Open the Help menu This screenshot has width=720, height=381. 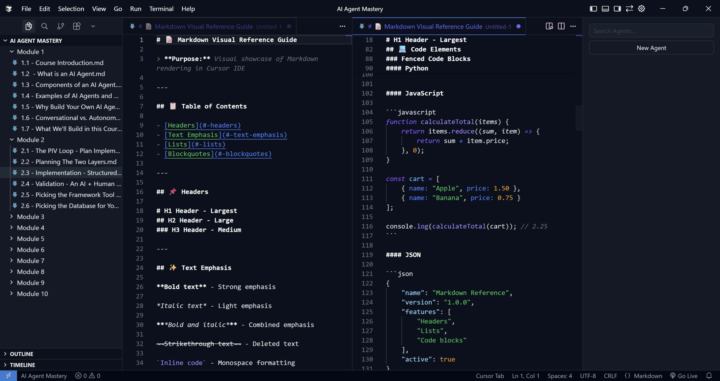pyautogui.click(x=188, y=9)
